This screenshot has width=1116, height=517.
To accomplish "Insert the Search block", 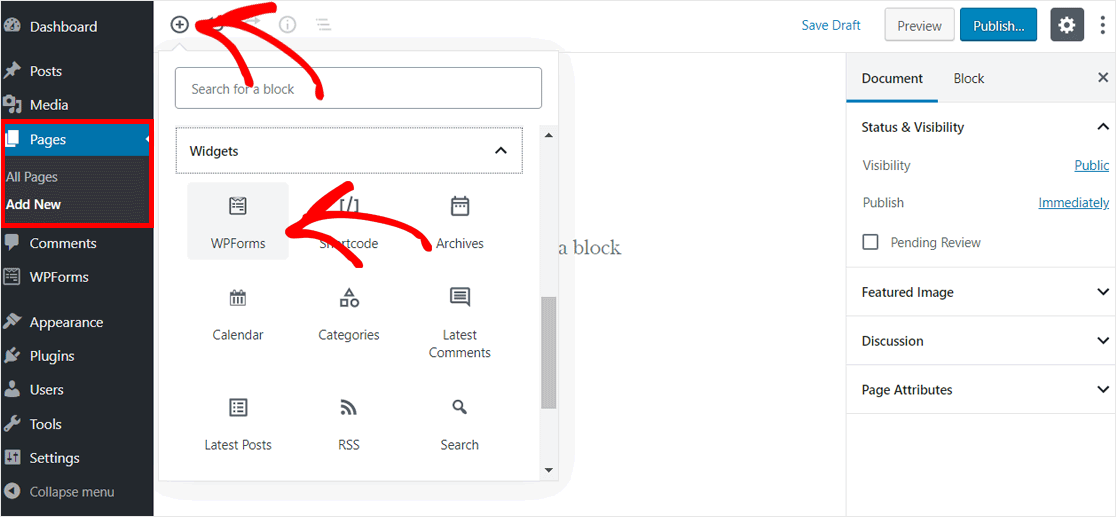I will [460, 424].
